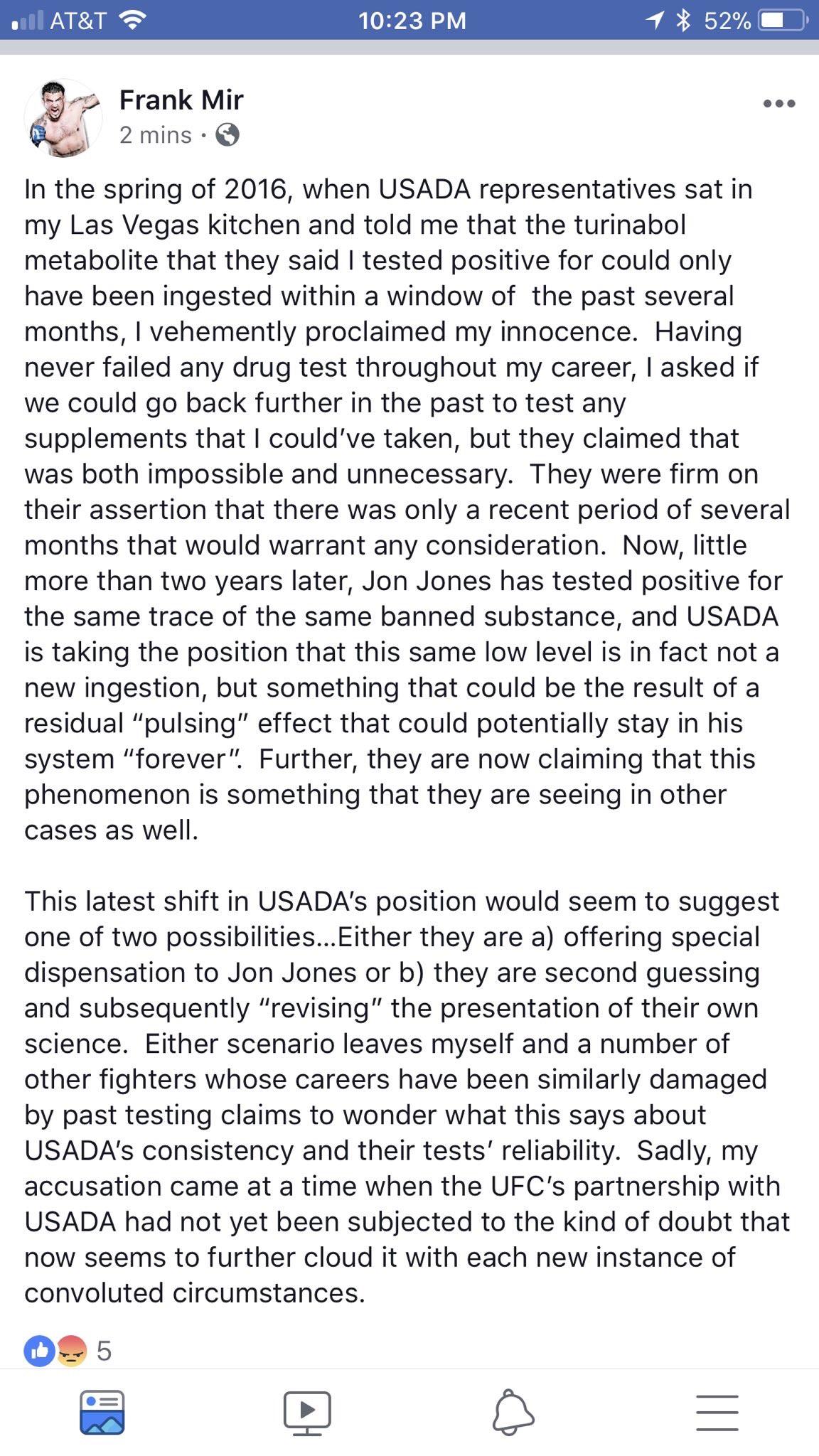Image resolution: width=819 pixels, height=1456 pixels.
Task: Open the Frank Mir profile name link
Action: (x=181, y=100)
